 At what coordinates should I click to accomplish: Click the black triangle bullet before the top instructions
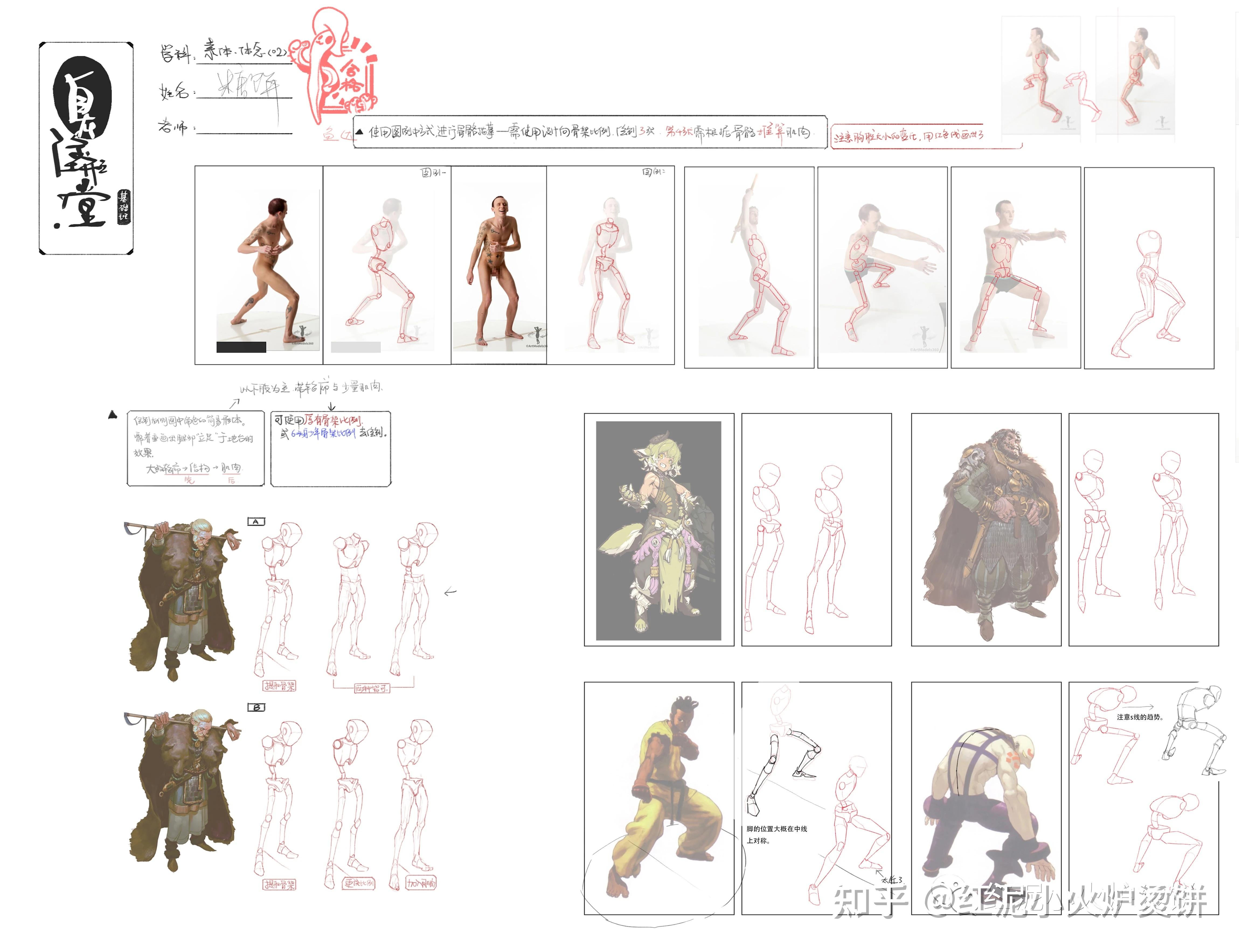click(359, 132)
